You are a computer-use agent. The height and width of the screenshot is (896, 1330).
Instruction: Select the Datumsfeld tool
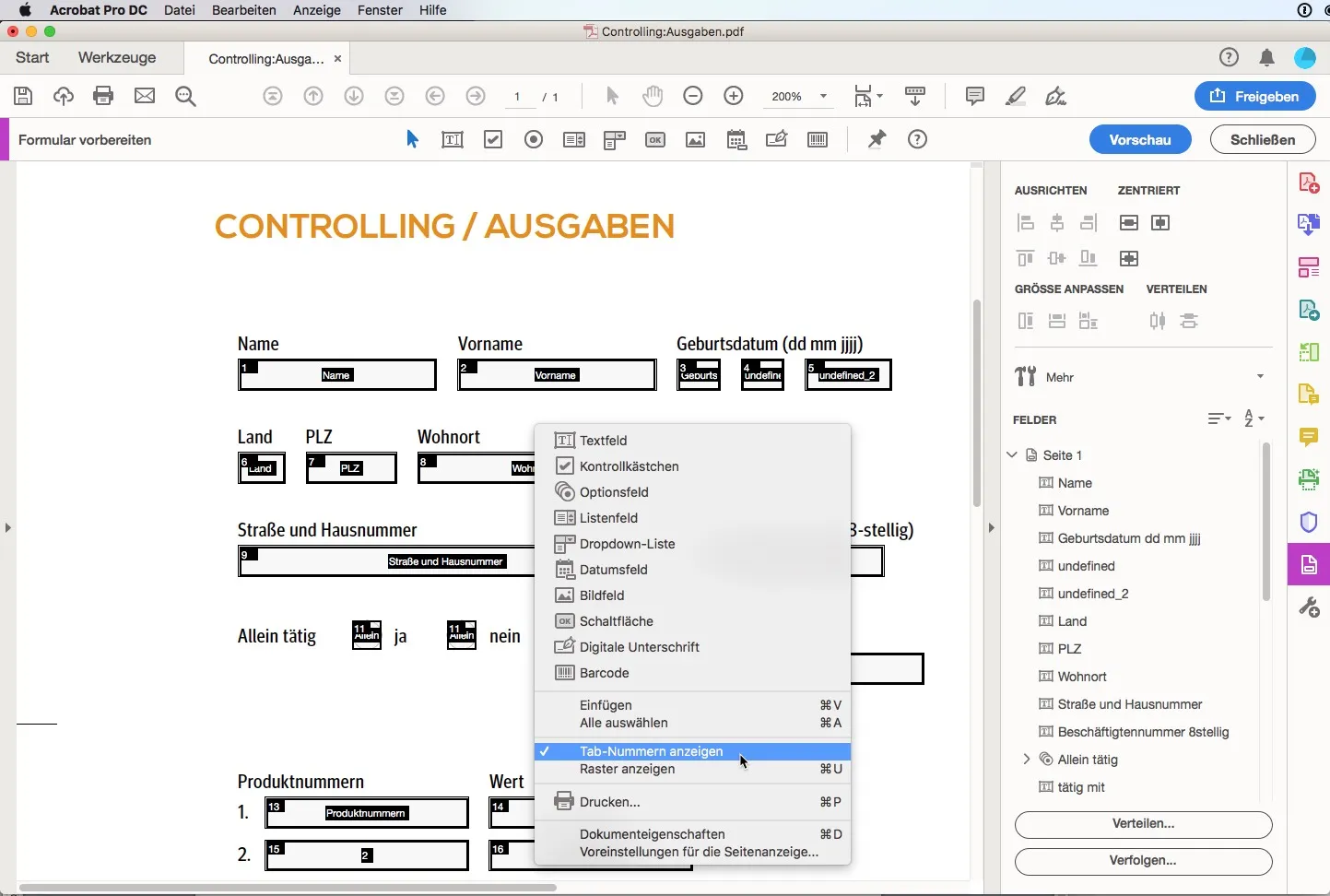pyautogui.click(x=736, y=139)
